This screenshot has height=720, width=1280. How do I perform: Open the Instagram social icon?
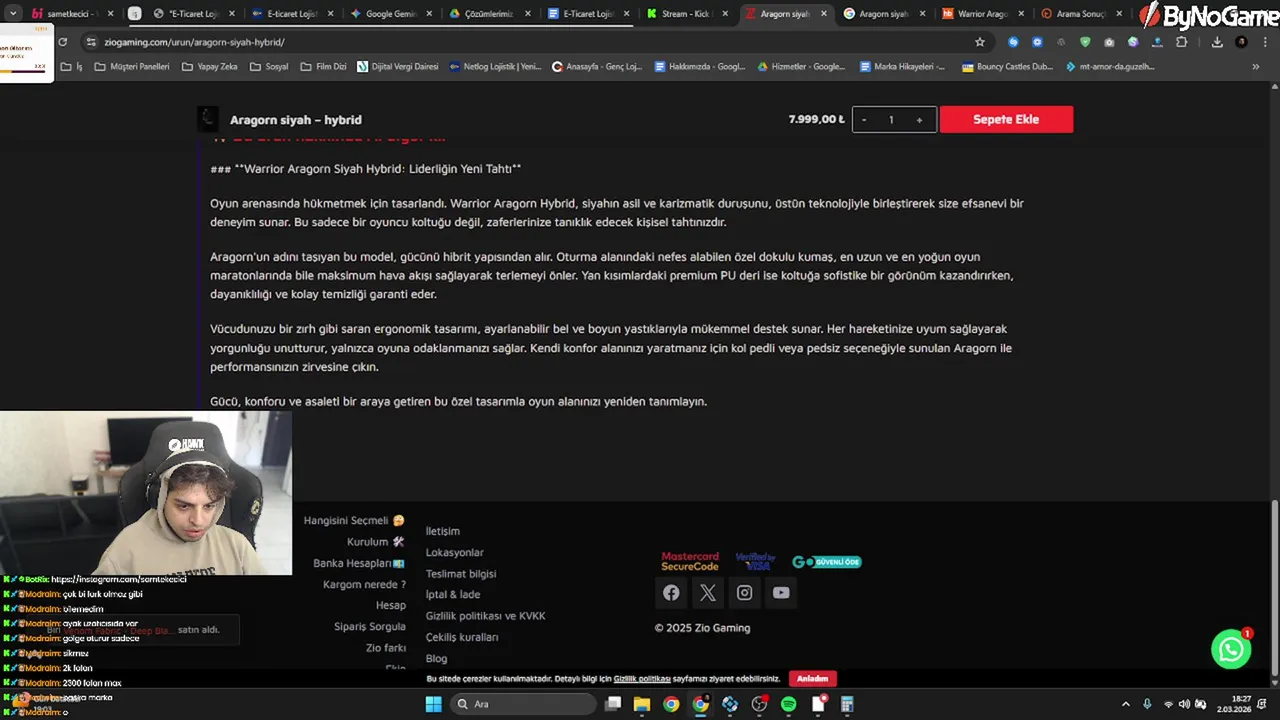click(x=744, y=593)
